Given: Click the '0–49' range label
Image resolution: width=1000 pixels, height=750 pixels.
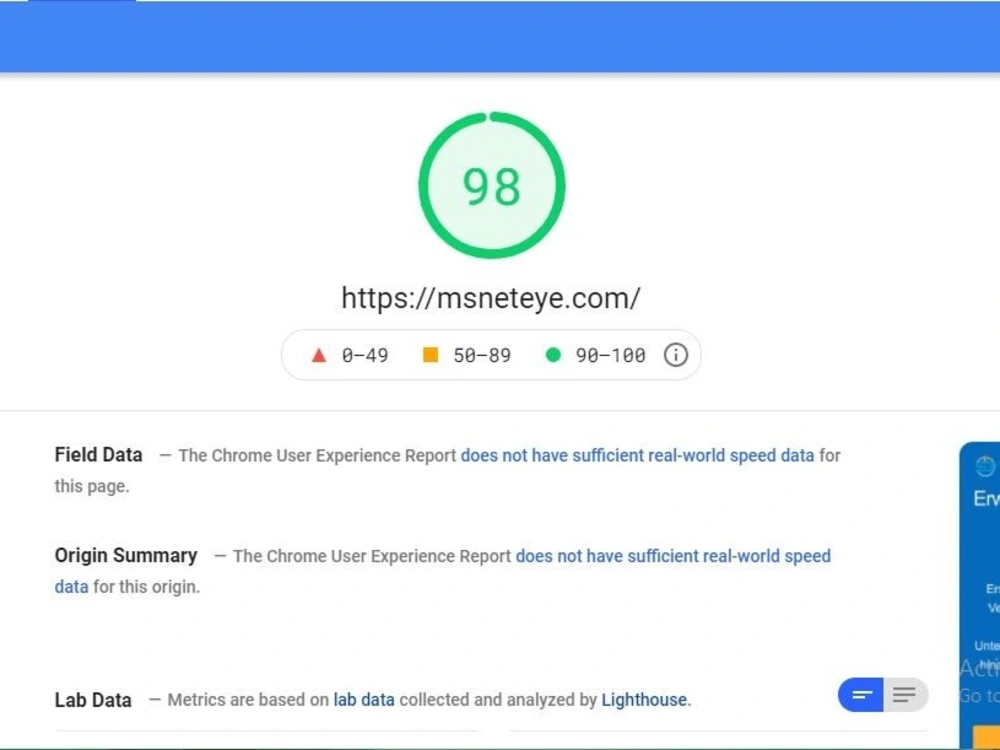Looking at the screenshot, I should click(365, 355).
